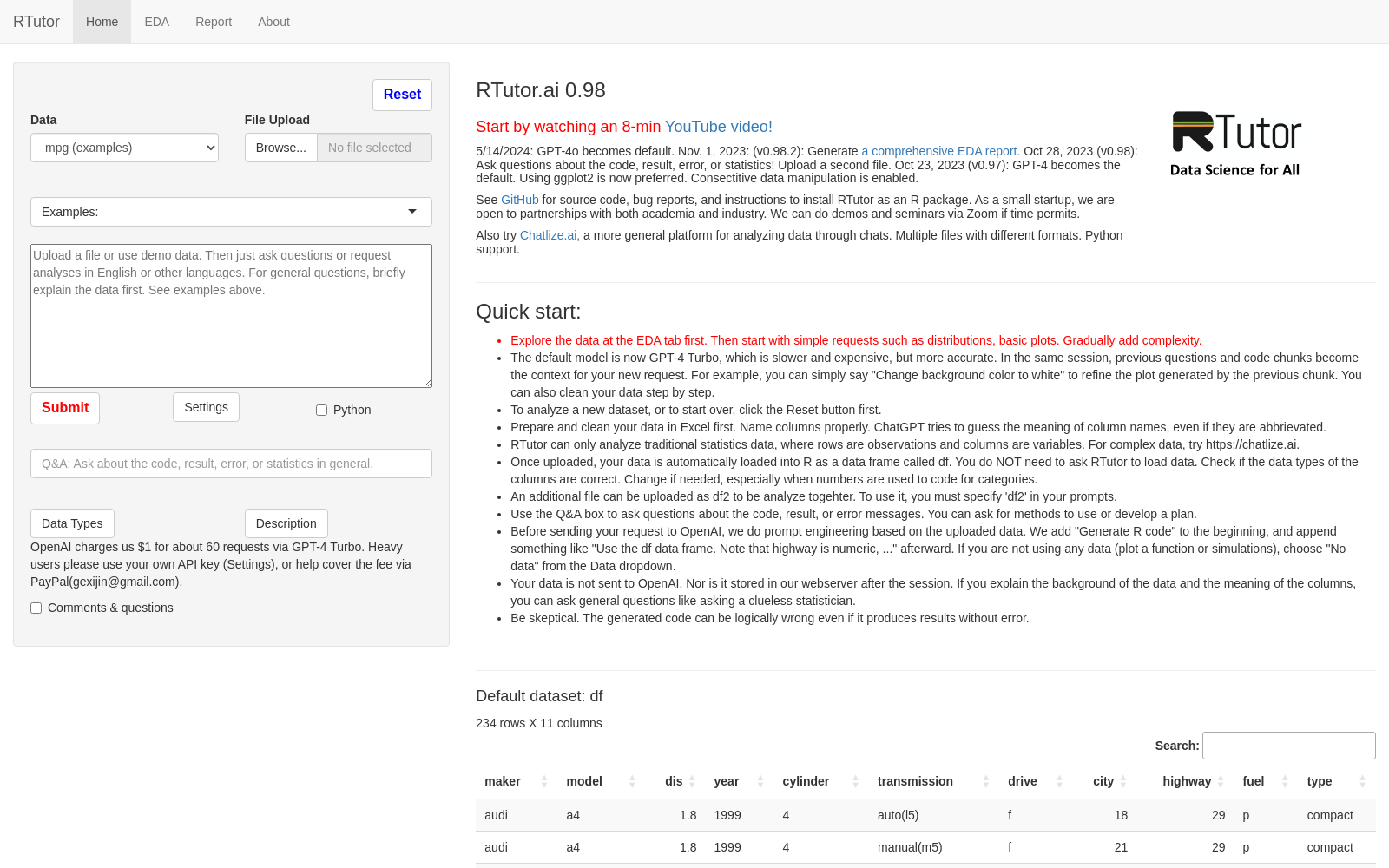
Task: Sort table by dis column arrows
Action: click(692, 781)
